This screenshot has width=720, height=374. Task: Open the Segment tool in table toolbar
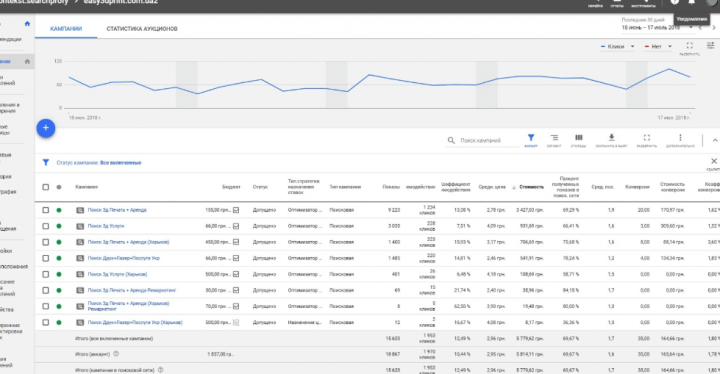tap(554, 140)
